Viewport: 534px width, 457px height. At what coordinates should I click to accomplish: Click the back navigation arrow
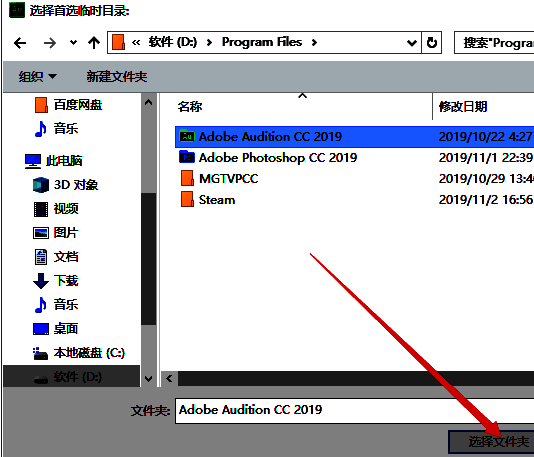point(20,43)
